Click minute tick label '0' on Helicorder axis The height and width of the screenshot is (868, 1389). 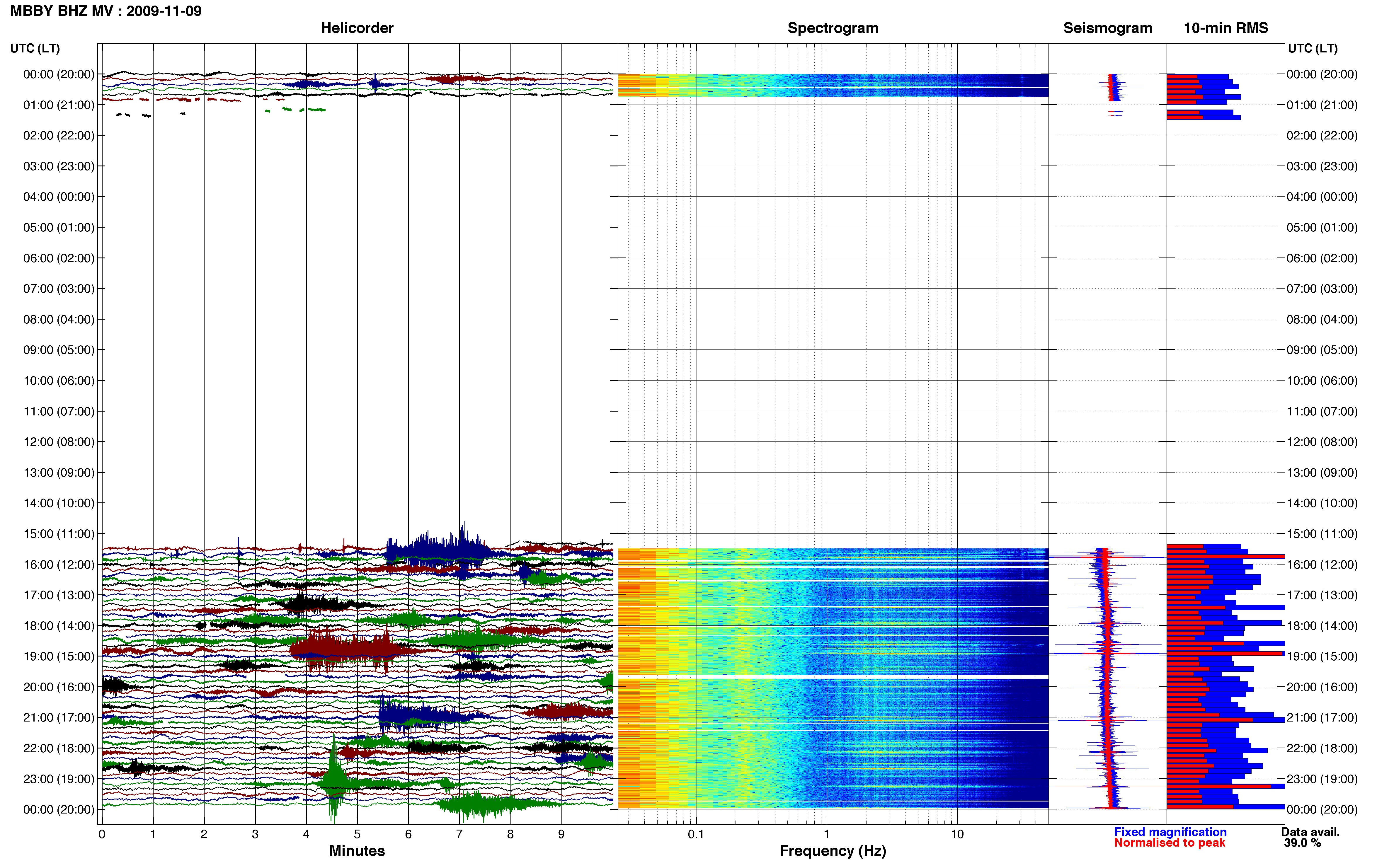[102, 834]
